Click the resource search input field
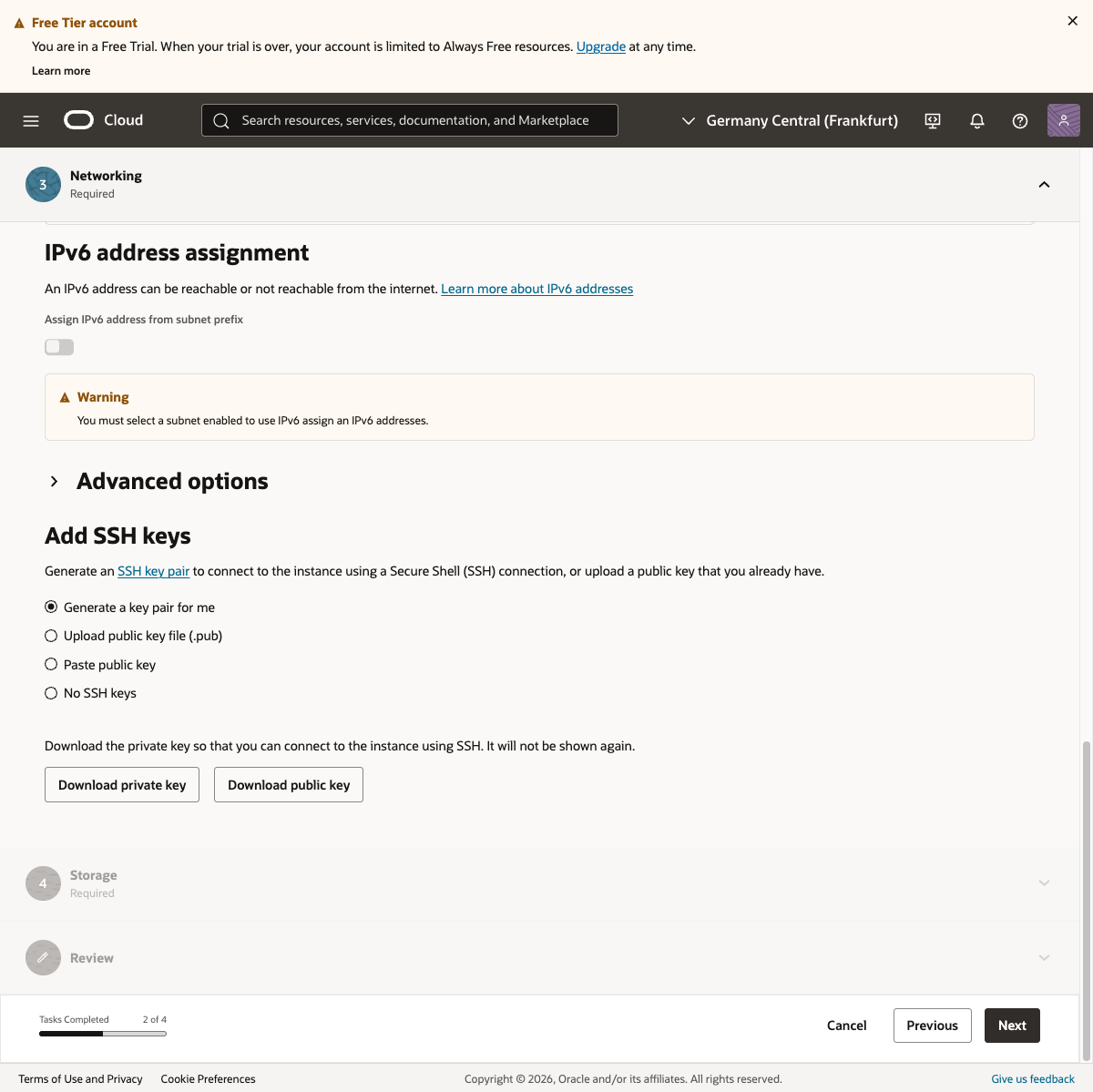This screenshot has height=1092, width=1093. click(419, 120)
